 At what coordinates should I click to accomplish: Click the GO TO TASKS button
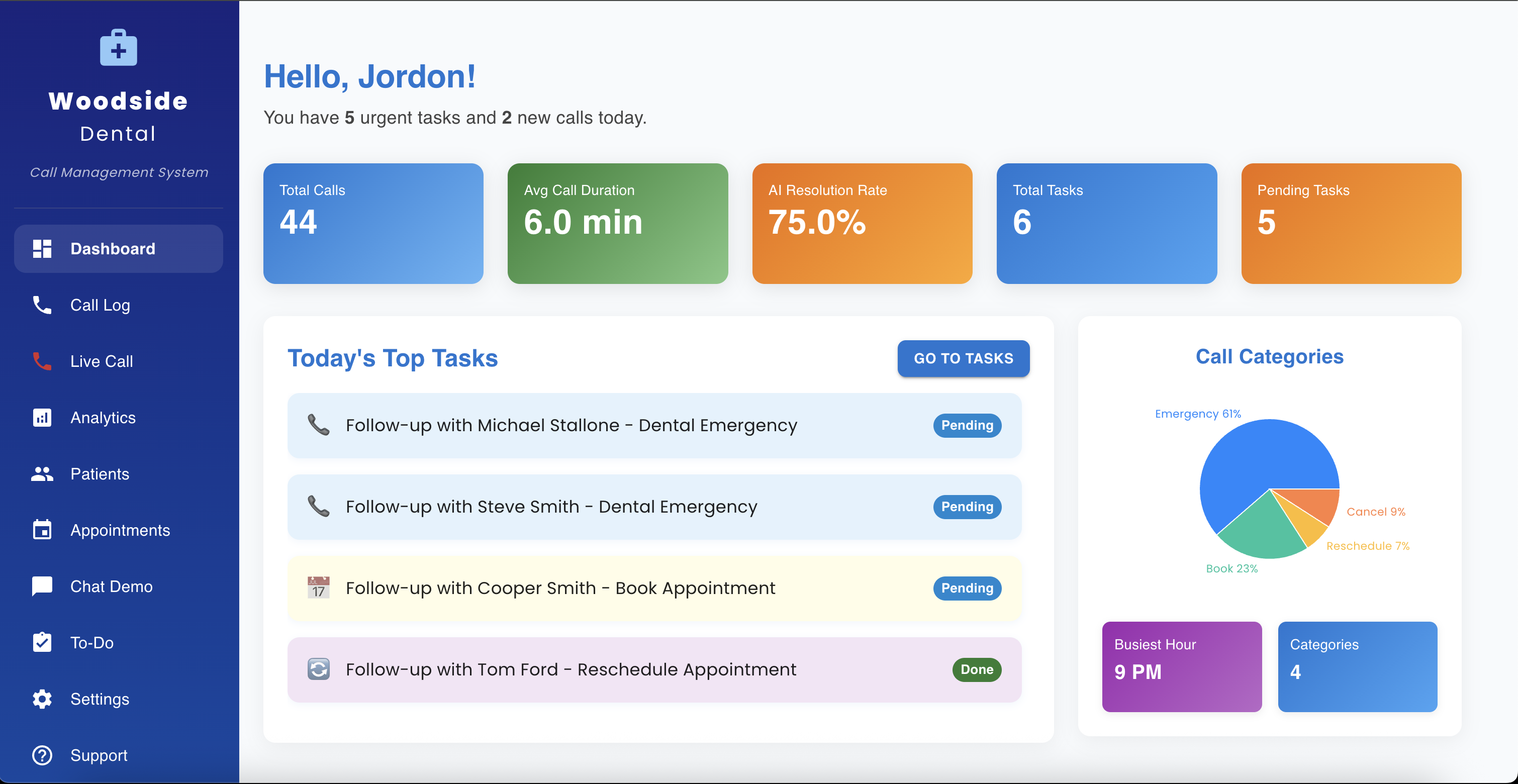964,358
